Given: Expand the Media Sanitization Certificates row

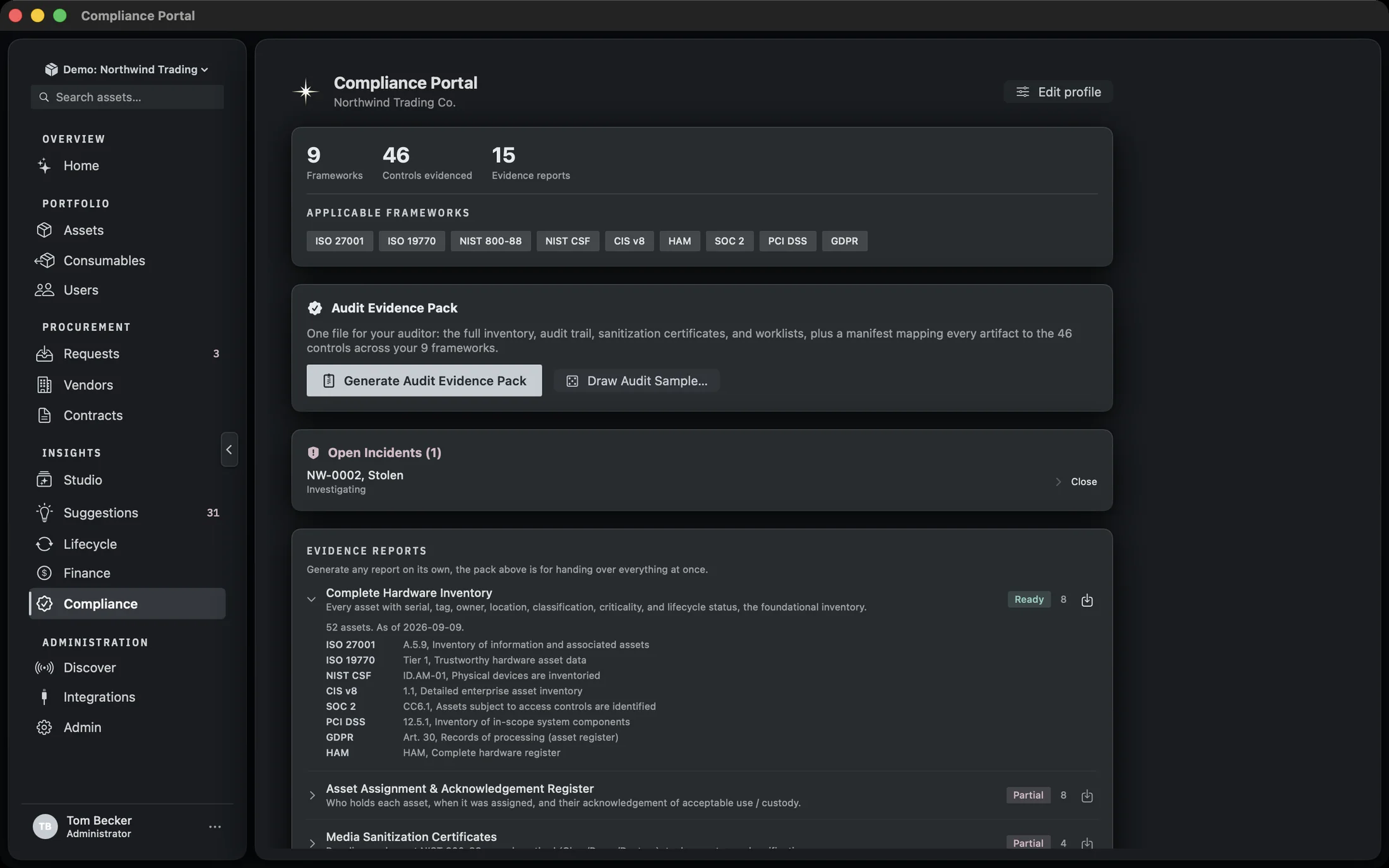Looking at the screenshot, I should 312,843.
